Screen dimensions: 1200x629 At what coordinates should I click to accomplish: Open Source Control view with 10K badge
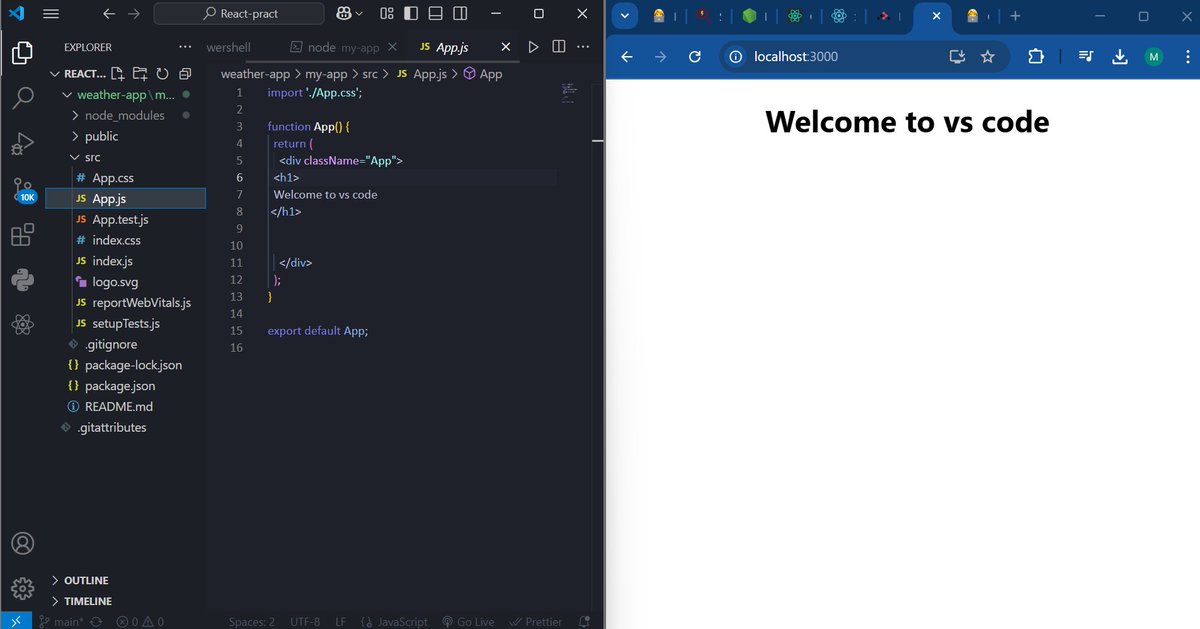pyautogui.click(x=22, y=190)
